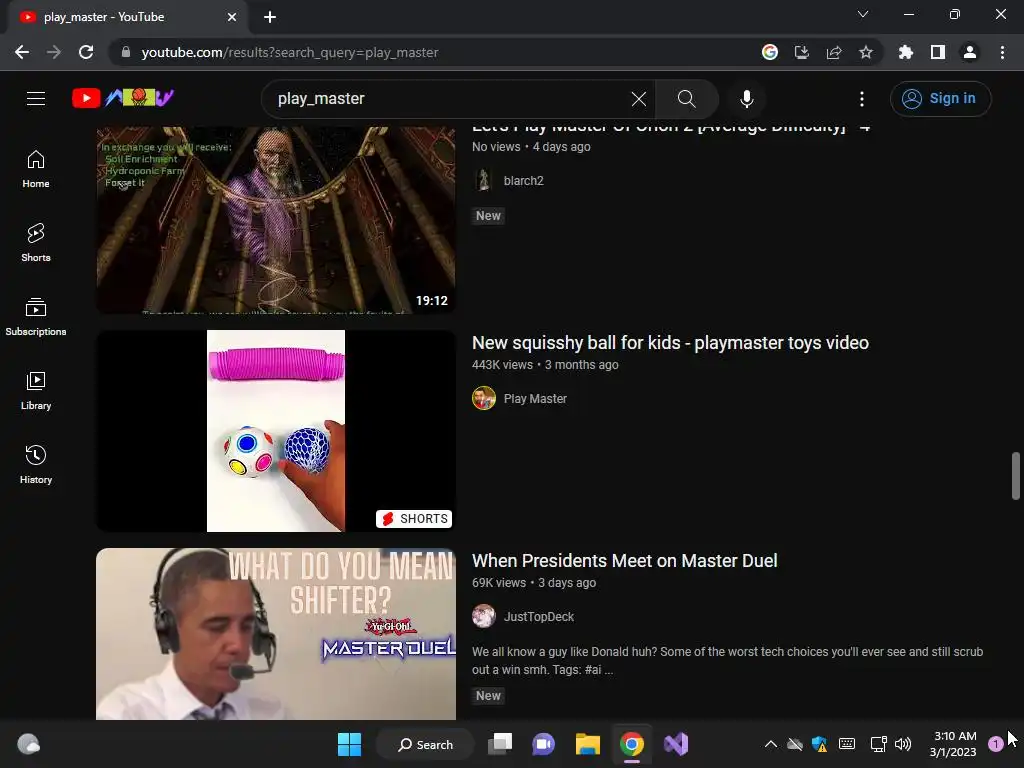
Task: Reload the YouTube page
Action: click(x=86, y=52)
